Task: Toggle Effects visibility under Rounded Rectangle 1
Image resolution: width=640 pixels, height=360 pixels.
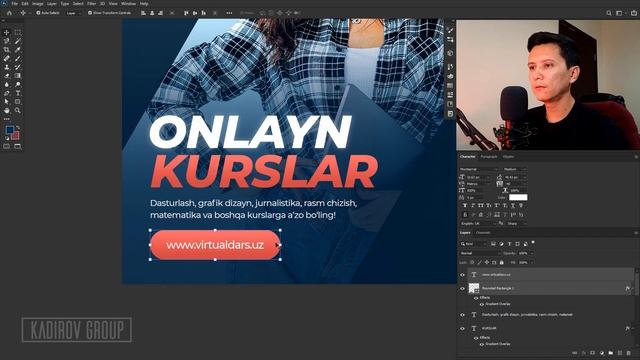Action: [x=476, y=298]
